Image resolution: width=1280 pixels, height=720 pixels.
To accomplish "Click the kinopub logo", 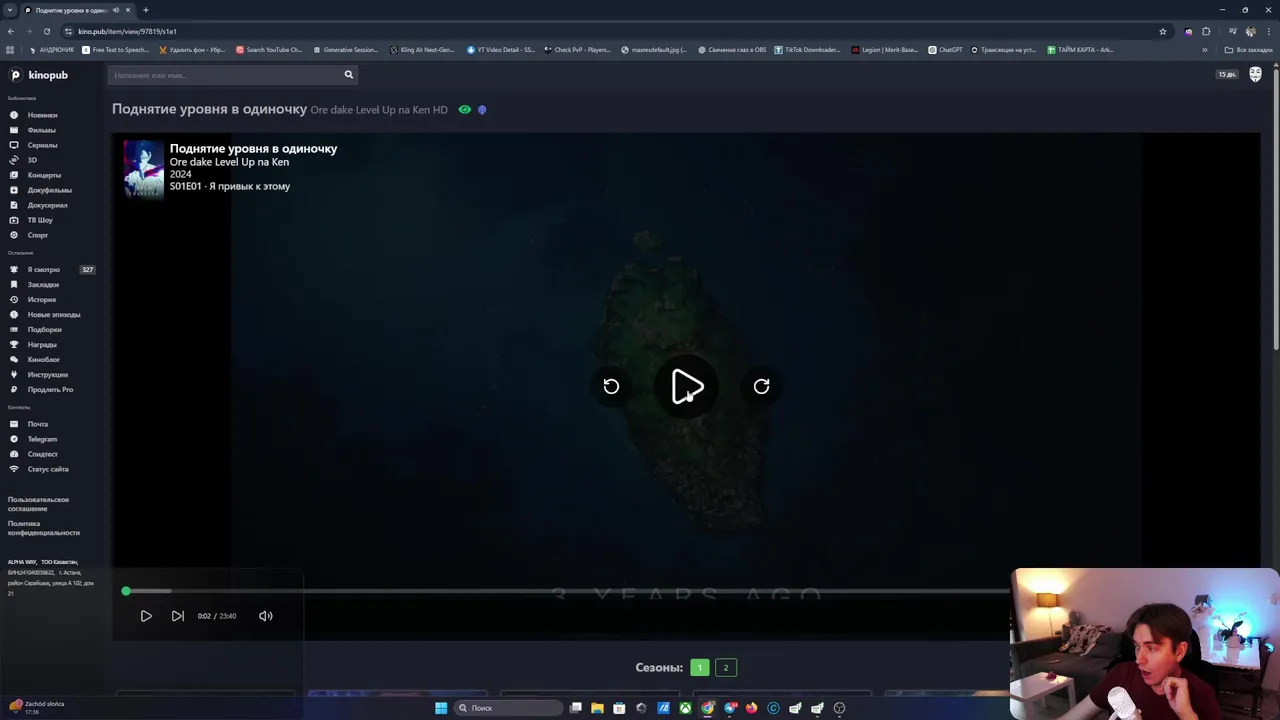I will pos(39,75).
